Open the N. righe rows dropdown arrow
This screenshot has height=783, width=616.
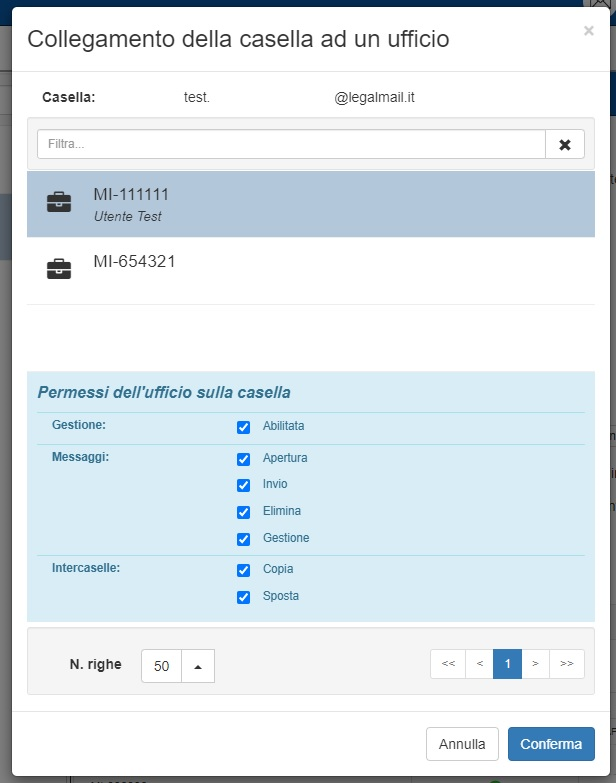198,666
